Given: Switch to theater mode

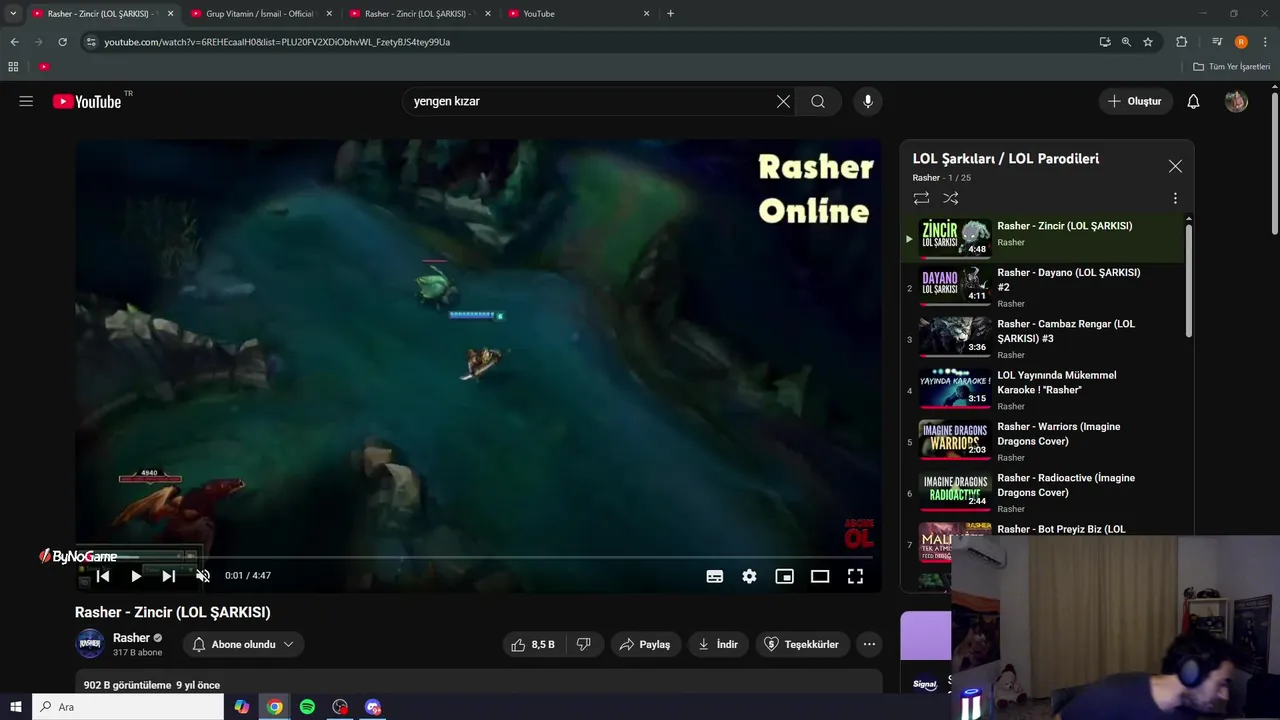Looking at the screenshot, I should tap(820, 576).
